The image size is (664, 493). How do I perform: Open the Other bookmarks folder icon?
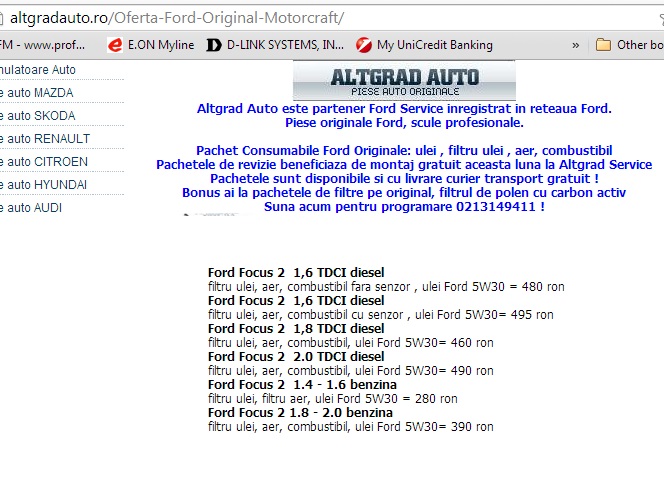pyautogui.click(x=603, y=45)
